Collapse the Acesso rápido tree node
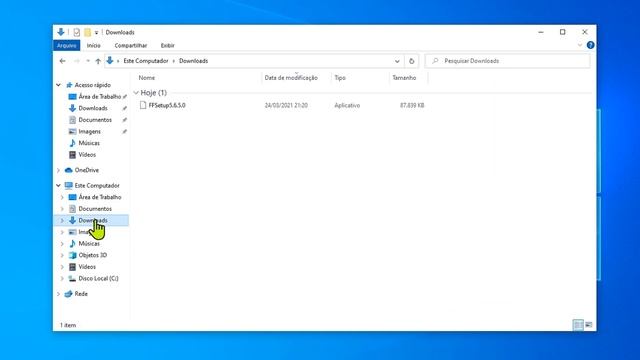This screenshot has width=640, height=360. 58,85
